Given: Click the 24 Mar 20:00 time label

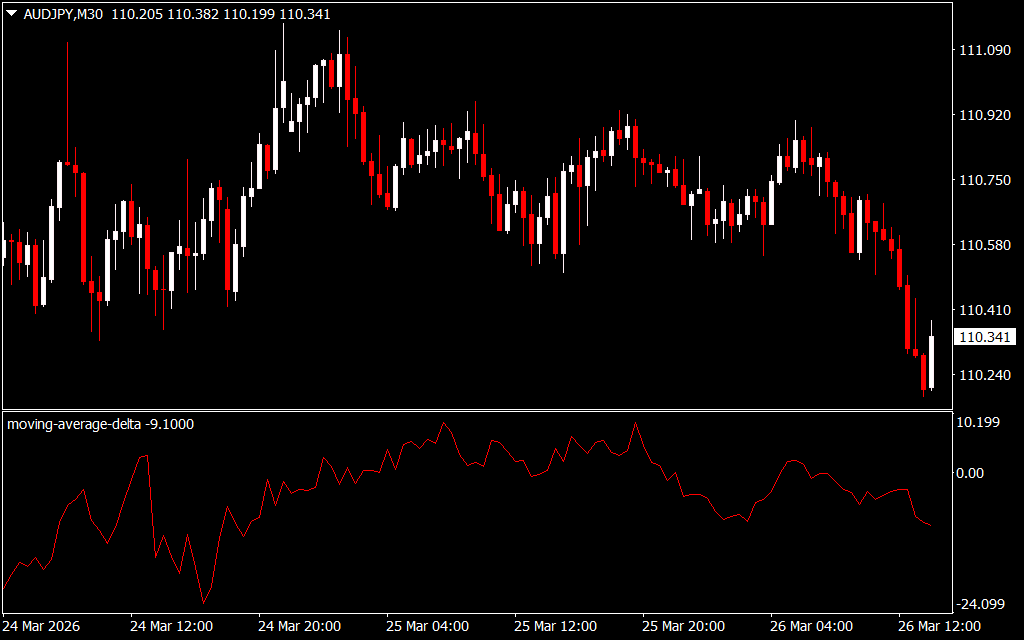Looking at the screenshot, I should coord(300,626).
